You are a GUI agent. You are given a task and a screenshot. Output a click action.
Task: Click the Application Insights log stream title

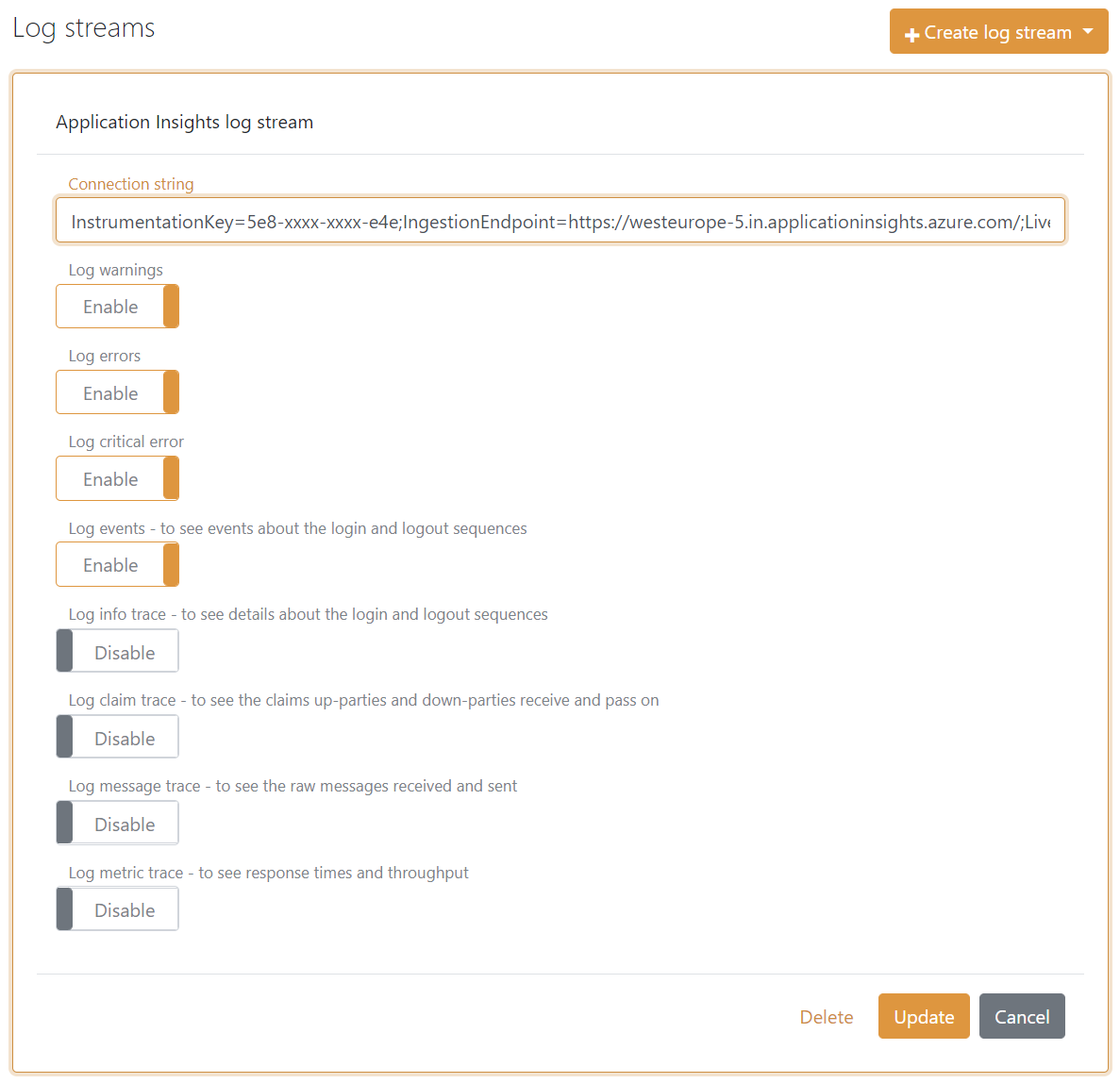pyautogui.click(x=184, y=122)
